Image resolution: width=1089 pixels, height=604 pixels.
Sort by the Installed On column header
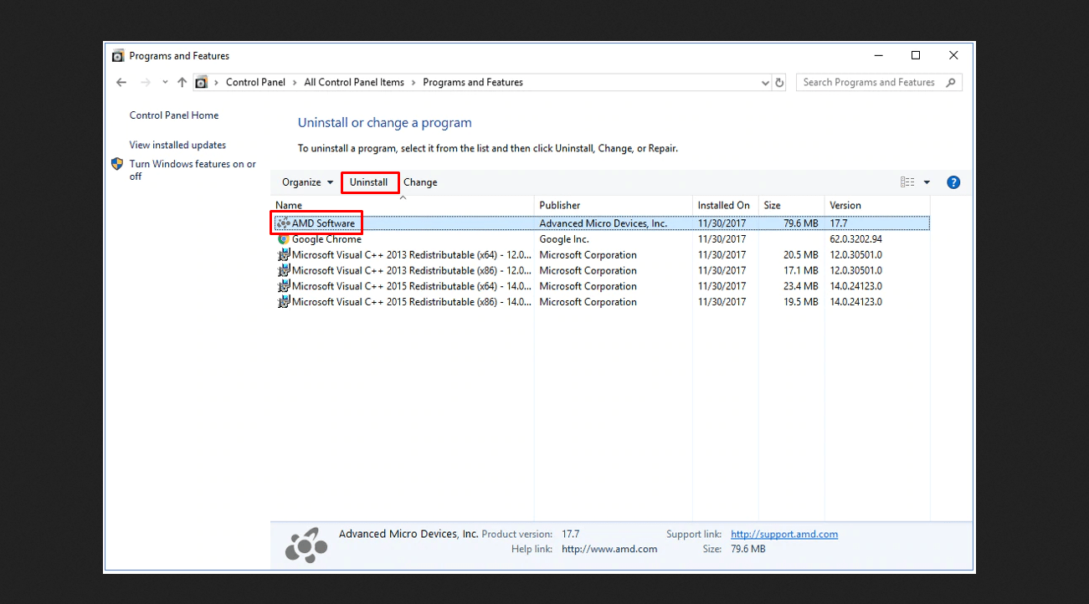pyautogui.click(x=725, y=205)
